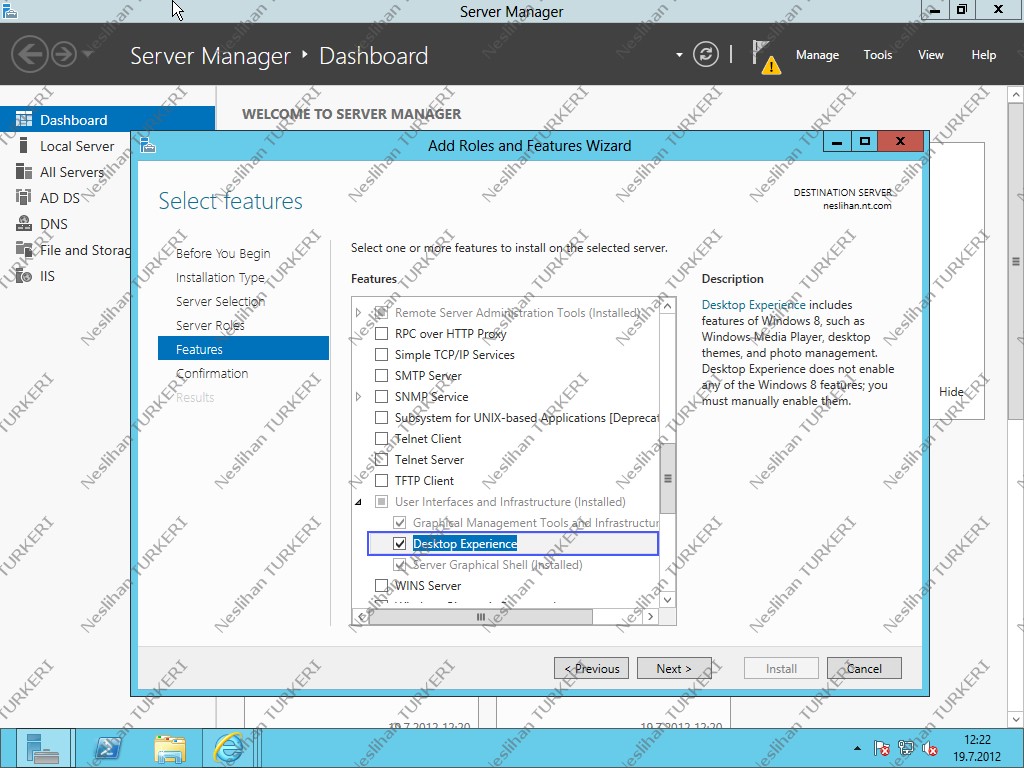Check Telnet Server feature
Image resolution: width=1024 pixels, height=768 pixels.
point(381,459)
